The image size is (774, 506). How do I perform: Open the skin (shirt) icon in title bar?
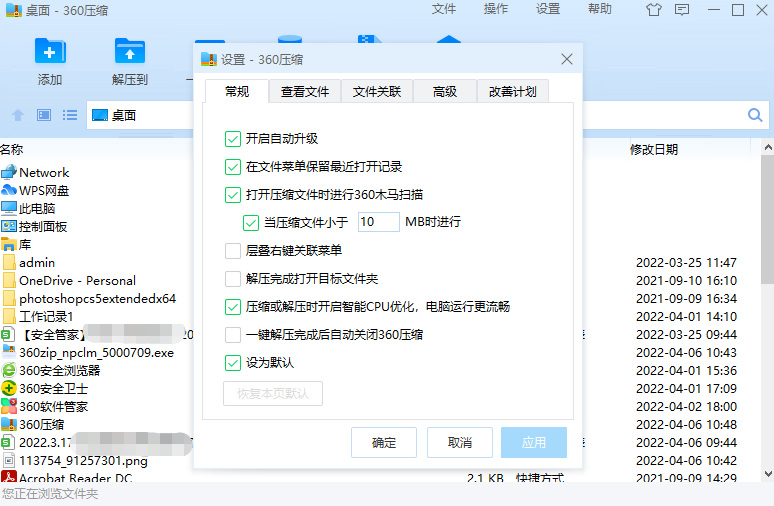[x=654, y=10]
